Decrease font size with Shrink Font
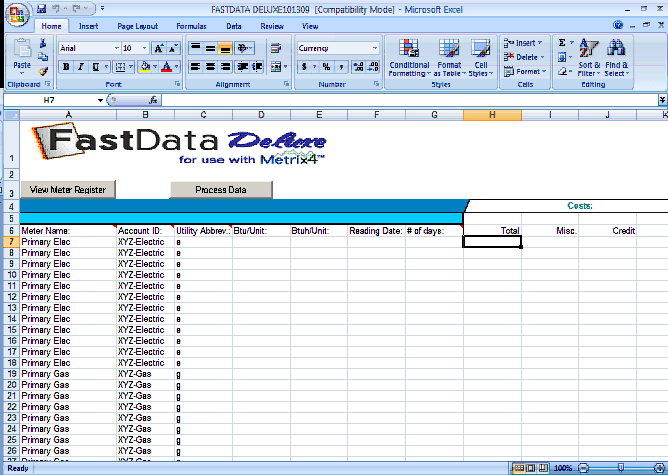The image size is (668, 475). tap(173, 48)
